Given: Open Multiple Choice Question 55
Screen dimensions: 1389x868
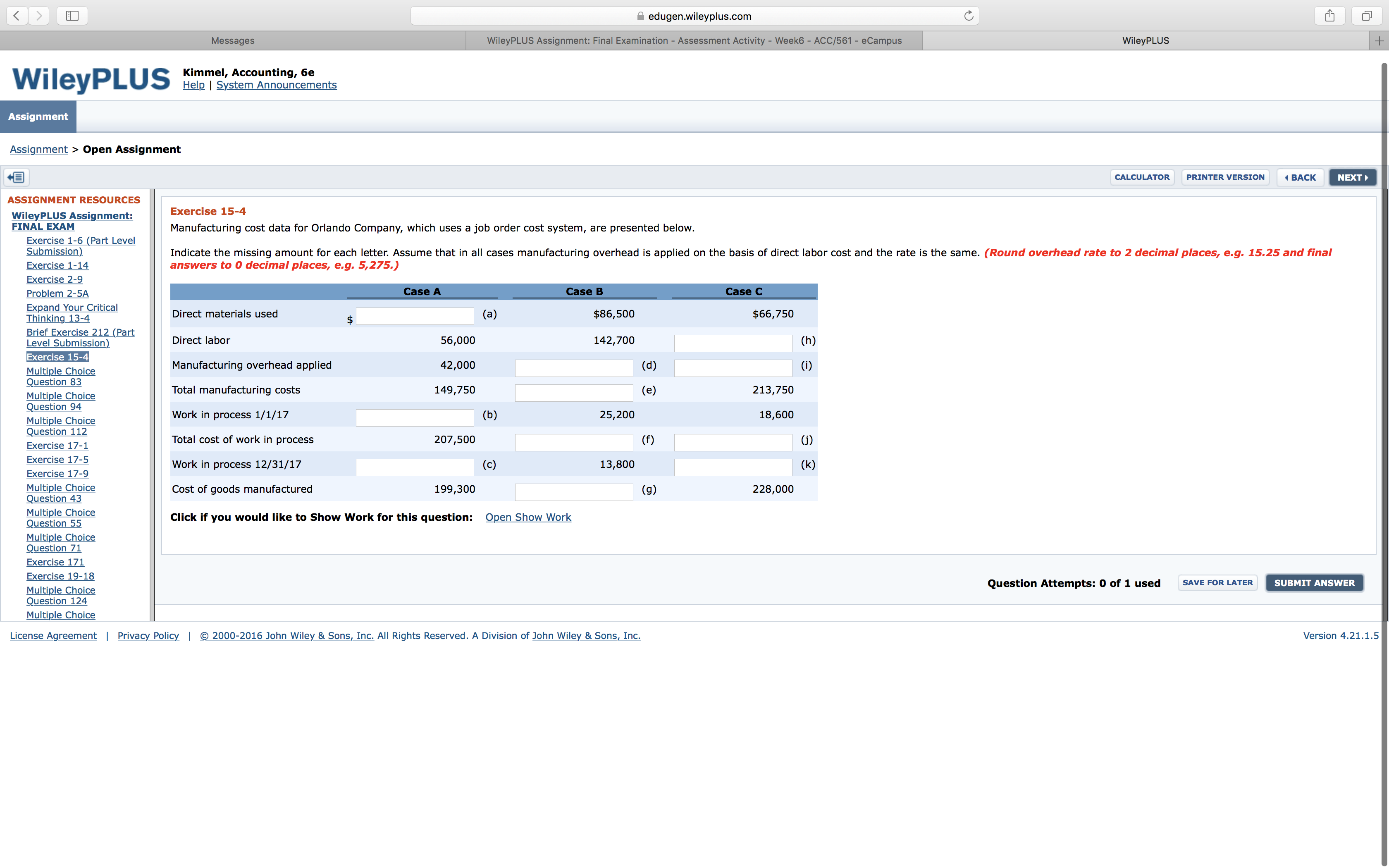Looking at the screenshot, I should click(x=61, y=518).
